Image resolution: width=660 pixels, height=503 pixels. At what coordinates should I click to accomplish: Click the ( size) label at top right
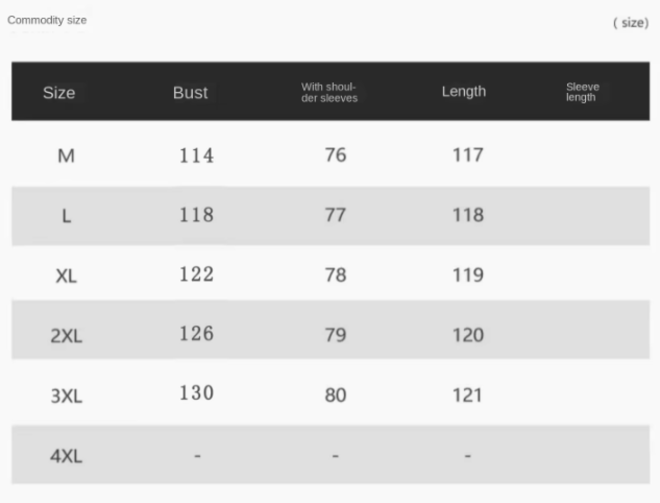tap(630, 23)
